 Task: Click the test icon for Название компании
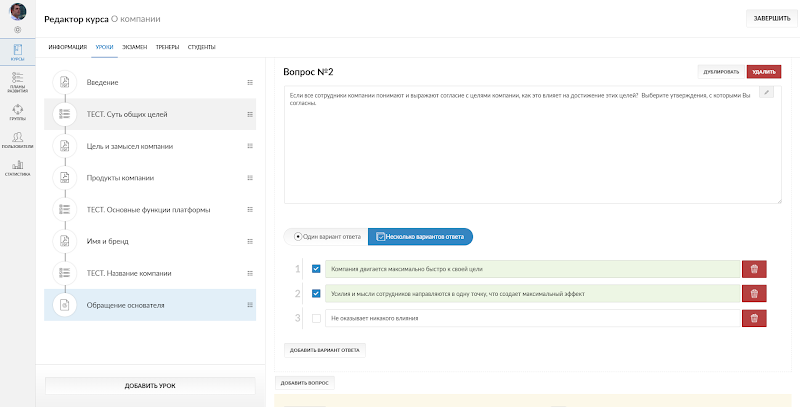click(x=65, y=273)
